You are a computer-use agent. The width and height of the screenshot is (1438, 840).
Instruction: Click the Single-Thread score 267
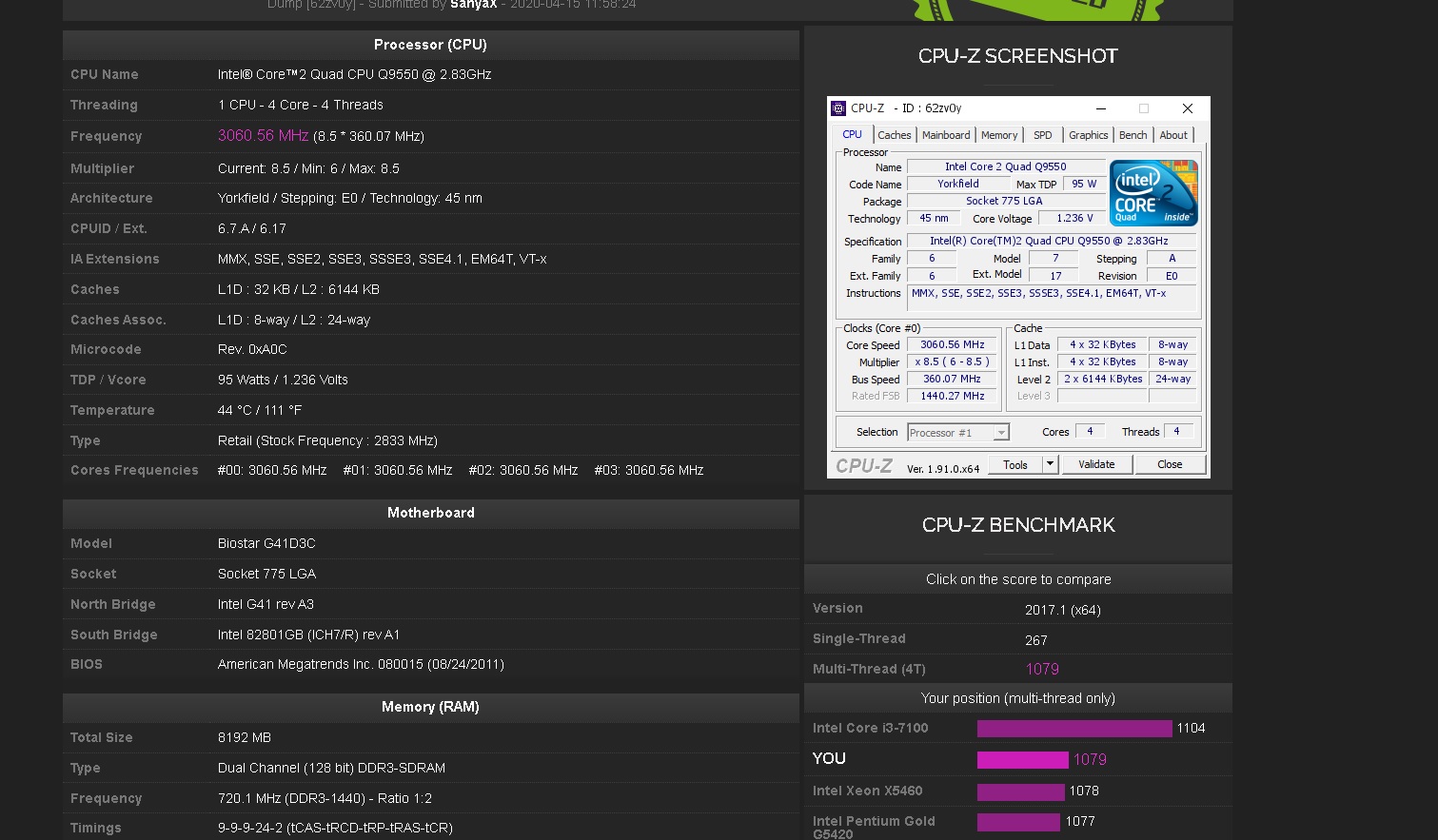[x=1036, y=640]
